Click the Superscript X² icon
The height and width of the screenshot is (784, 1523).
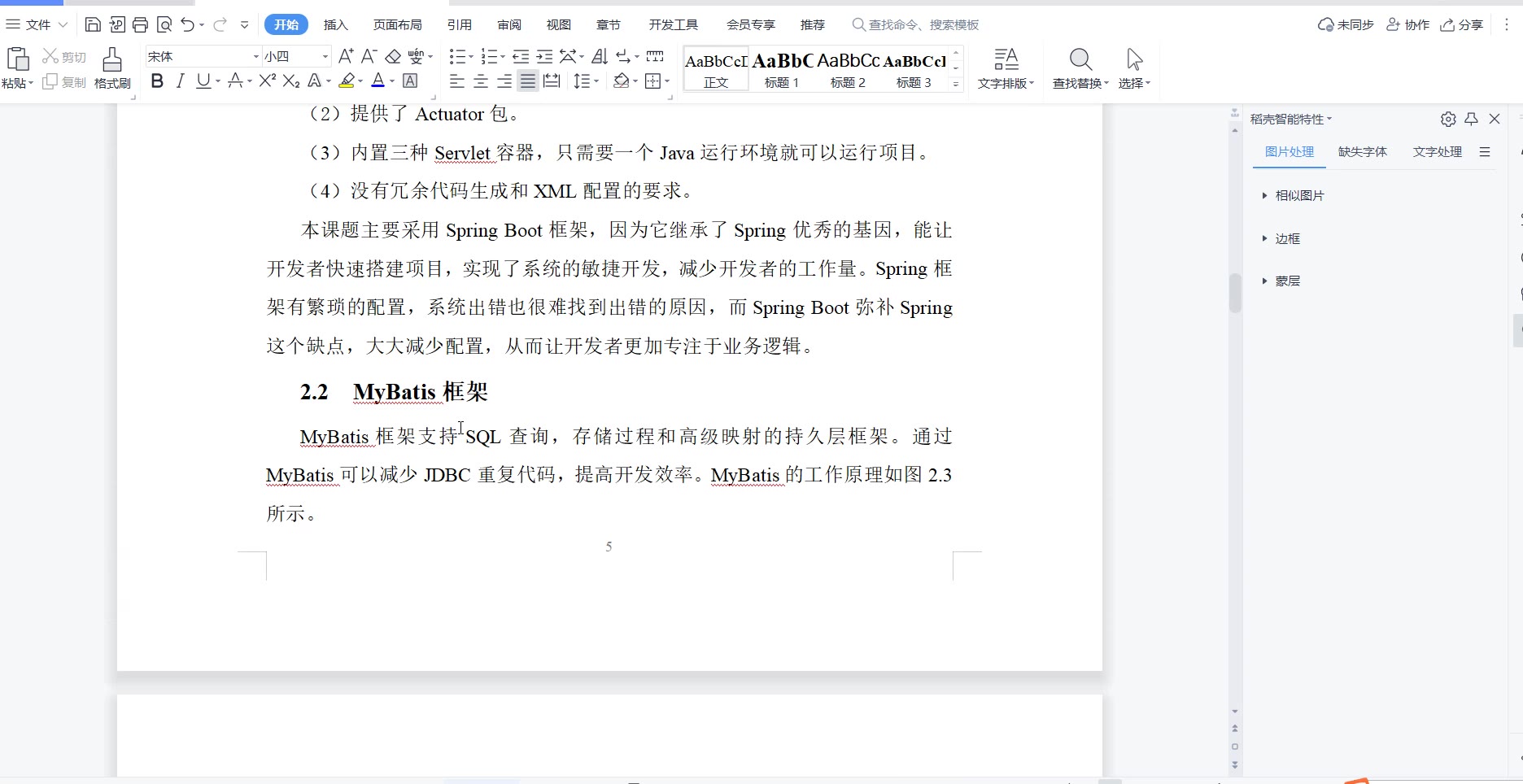point(268,81)
